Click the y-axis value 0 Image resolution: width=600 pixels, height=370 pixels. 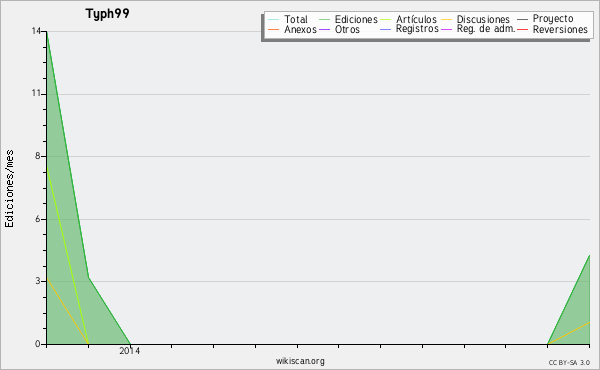[x=38, y=344]
